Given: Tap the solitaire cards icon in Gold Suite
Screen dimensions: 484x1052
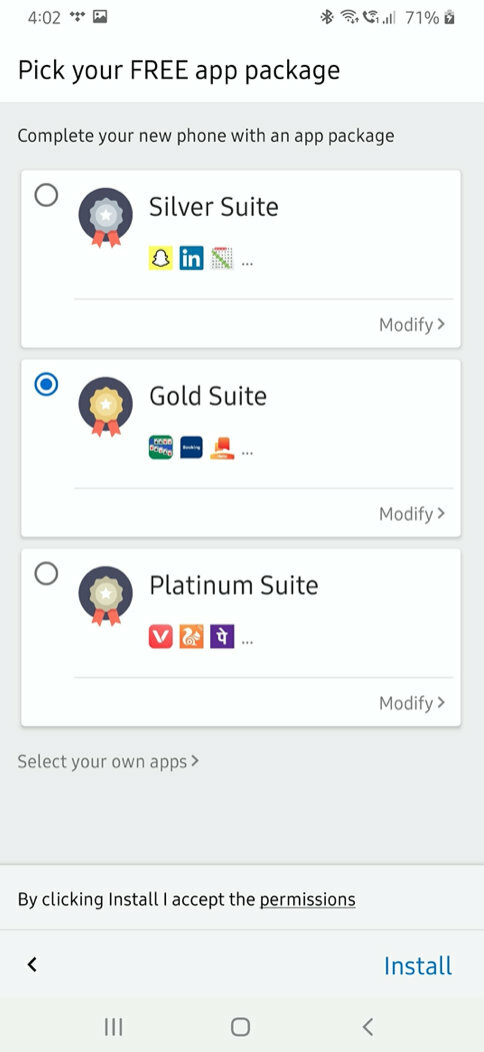Looking at the screenshot, I should pos(160,448).
